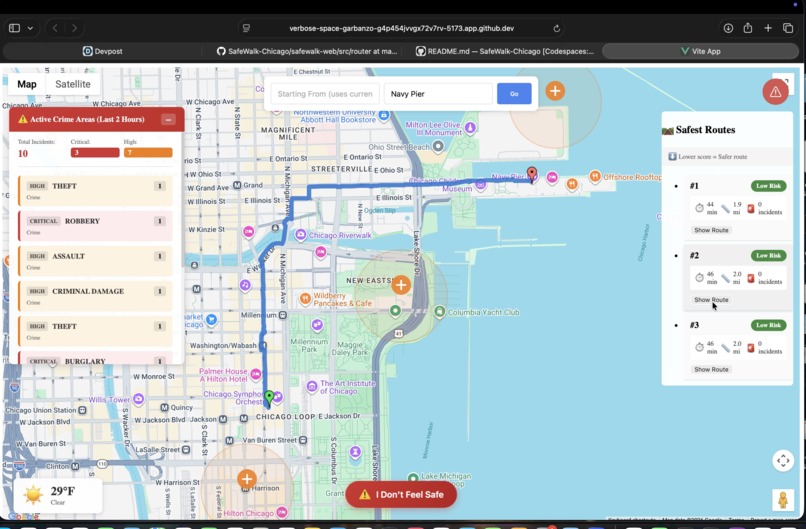The width and height of the screenshot is (806, 529).
Task: Switch to the README.md Codespaces tab
Action: pyautogui.click(x=505, y=51)
